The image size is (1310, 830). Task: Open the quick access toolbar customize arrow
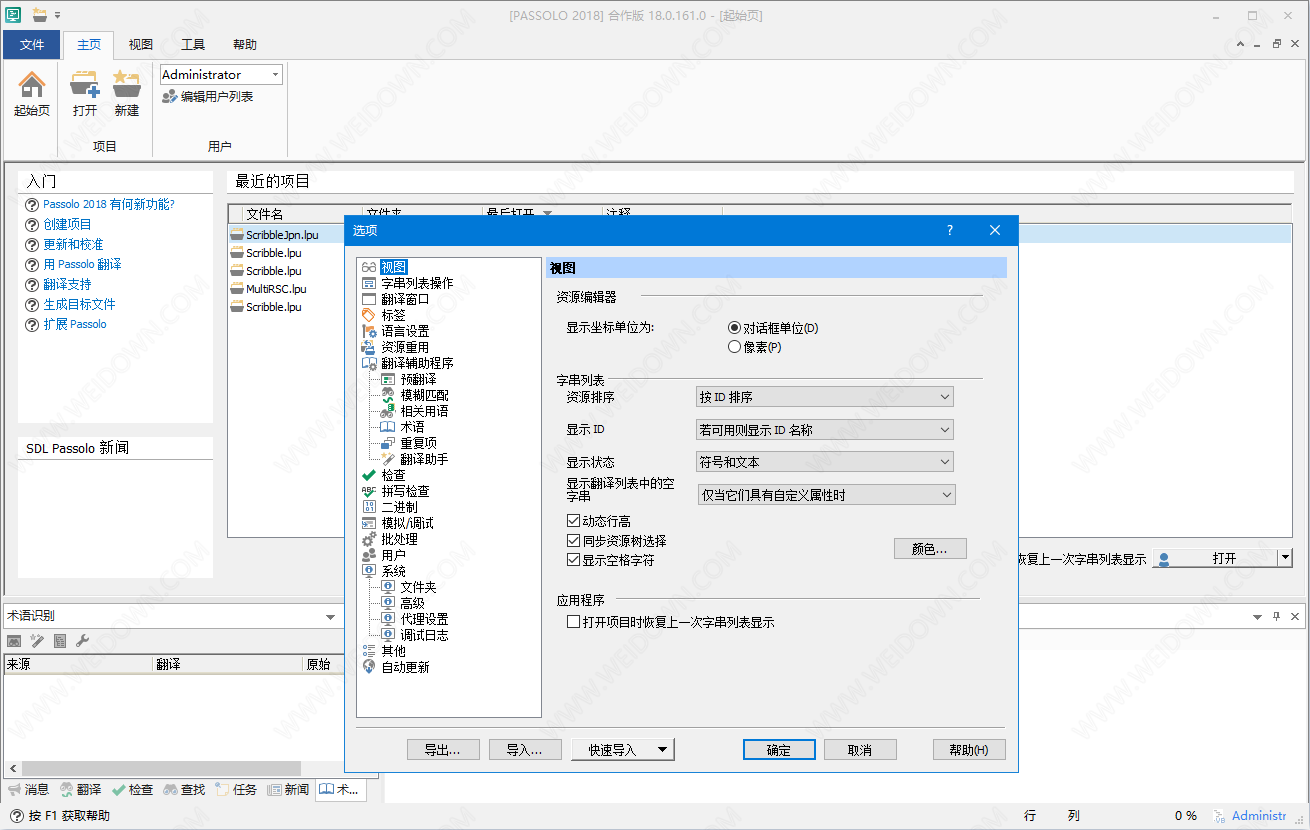57,15
